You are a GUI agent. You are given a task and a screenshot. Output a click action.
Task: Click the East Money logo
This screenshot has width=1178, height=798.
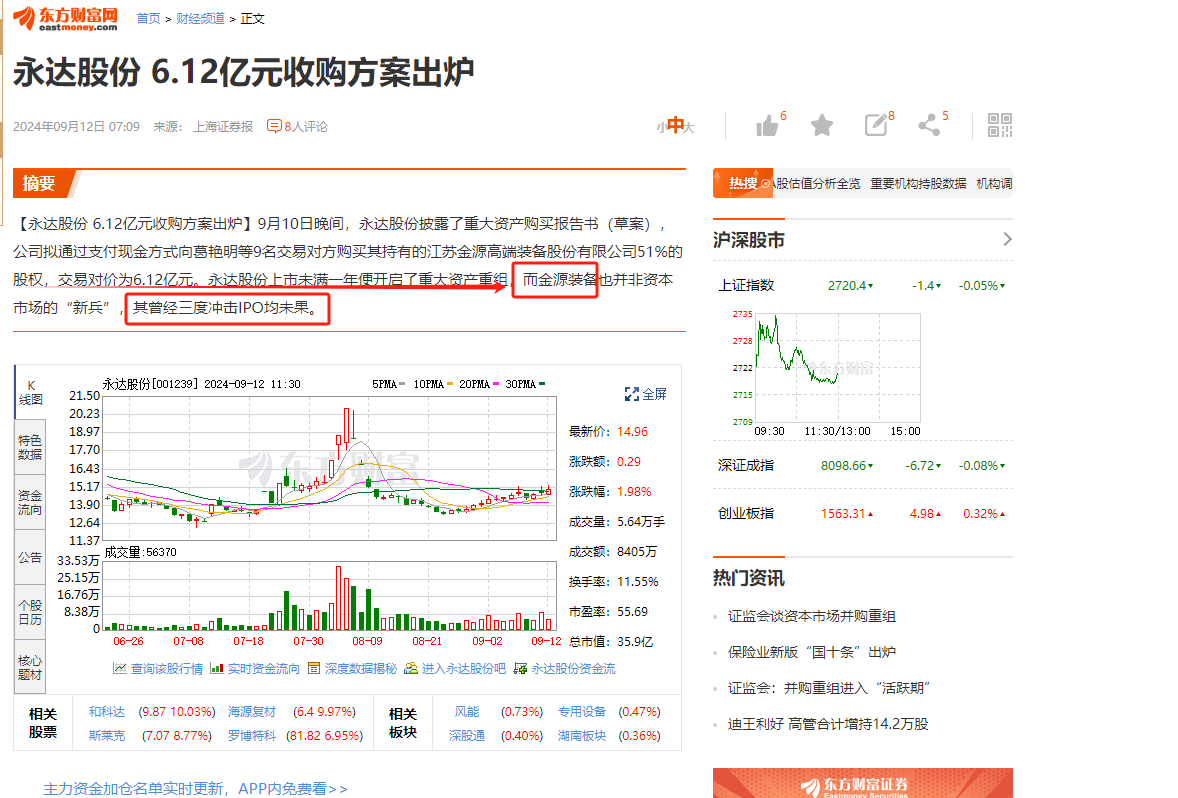coord(65,18)
